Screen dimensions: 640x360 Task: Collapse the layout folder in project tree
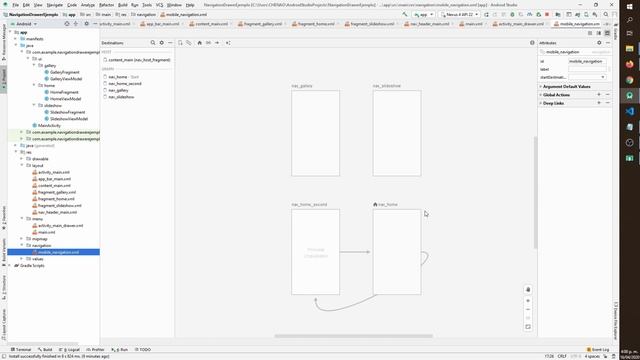click(22, 165)
